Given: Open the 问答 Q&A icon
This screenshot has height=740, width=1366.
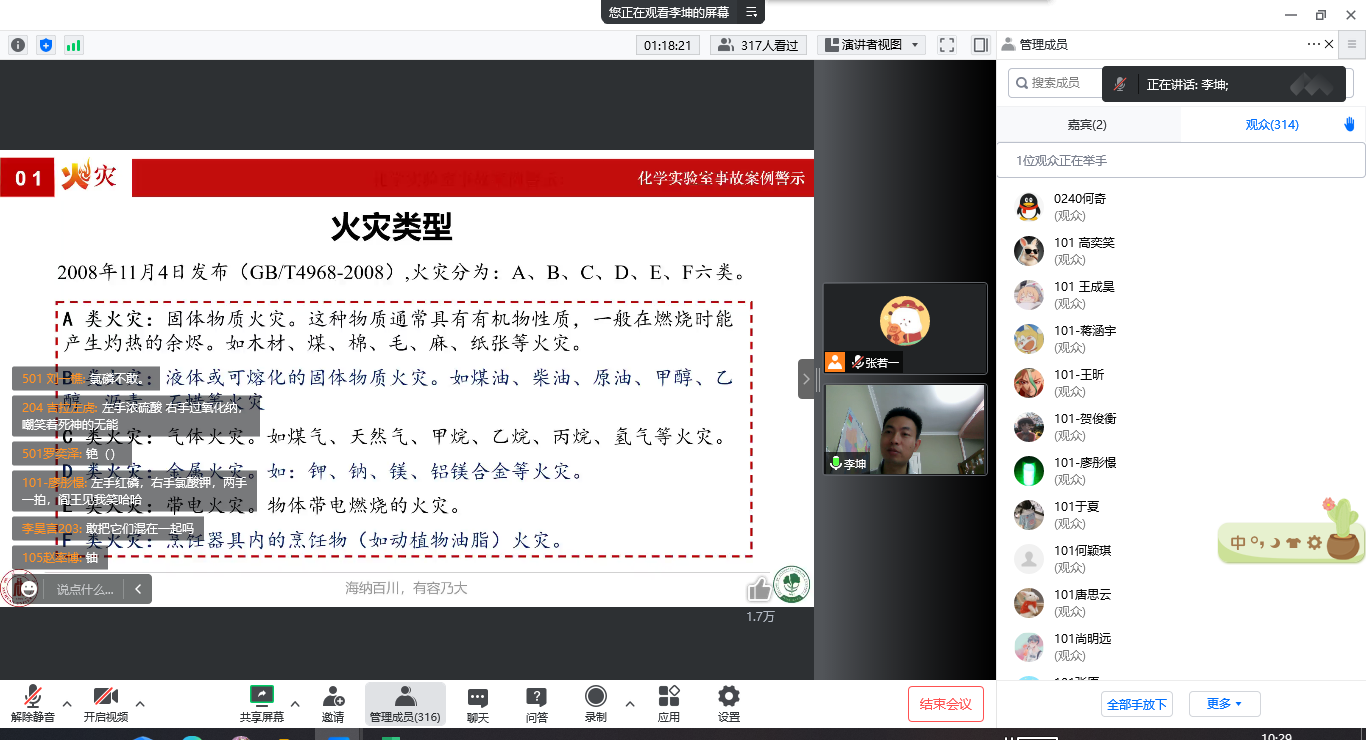Looking at the screenshot, I should [x=536, y=704].
